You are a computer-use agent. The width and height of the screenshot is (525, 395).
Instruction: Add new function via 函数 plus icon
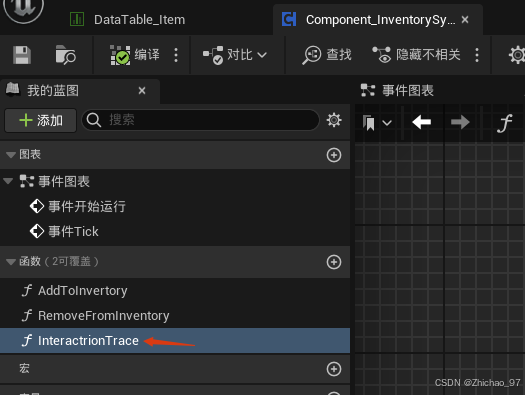tap(334, 262)
